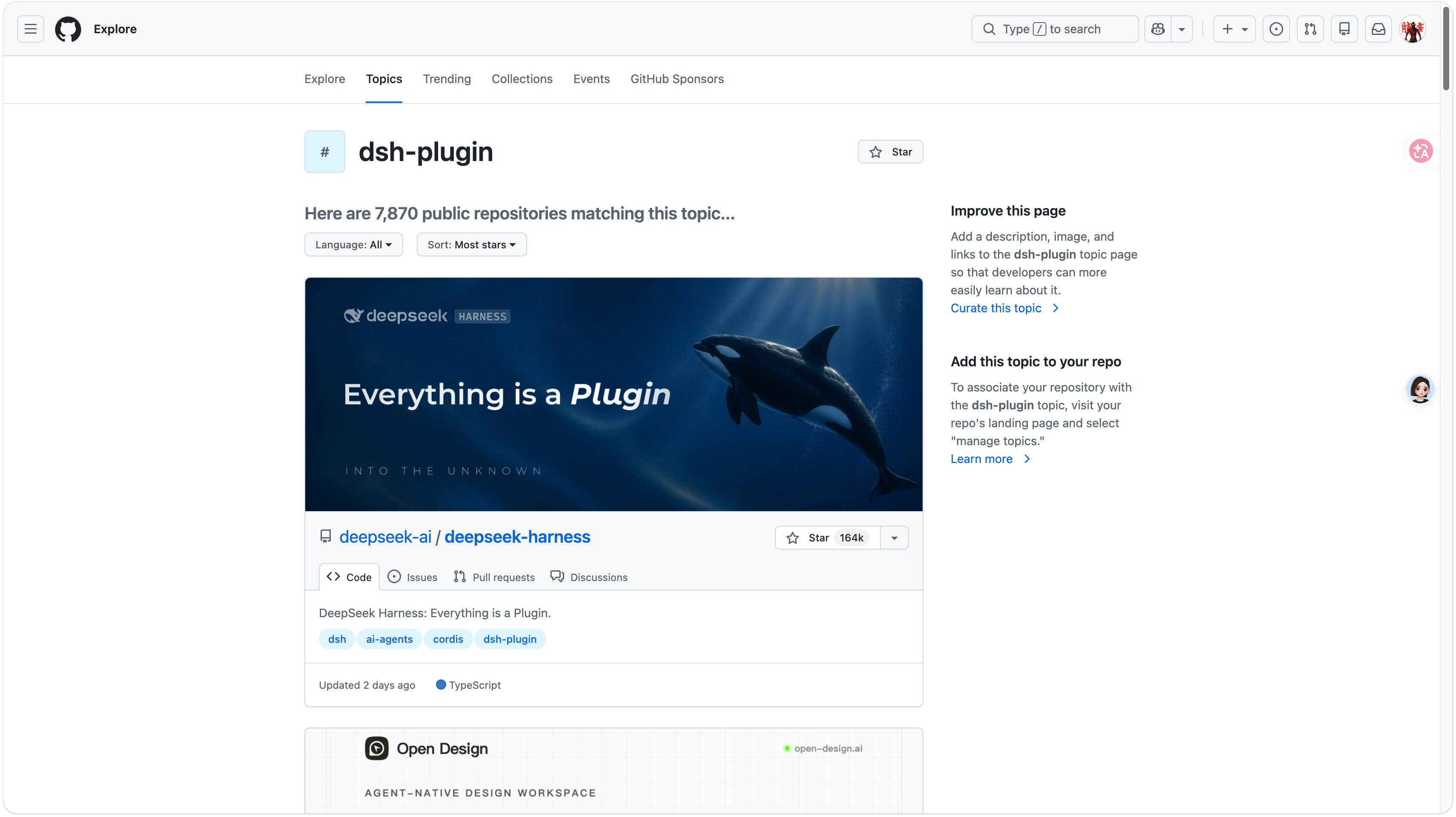The width and height of the screenshot is (1456, 817).
Task: Click the TypeScript language color dot
Action: click(441, 685)
